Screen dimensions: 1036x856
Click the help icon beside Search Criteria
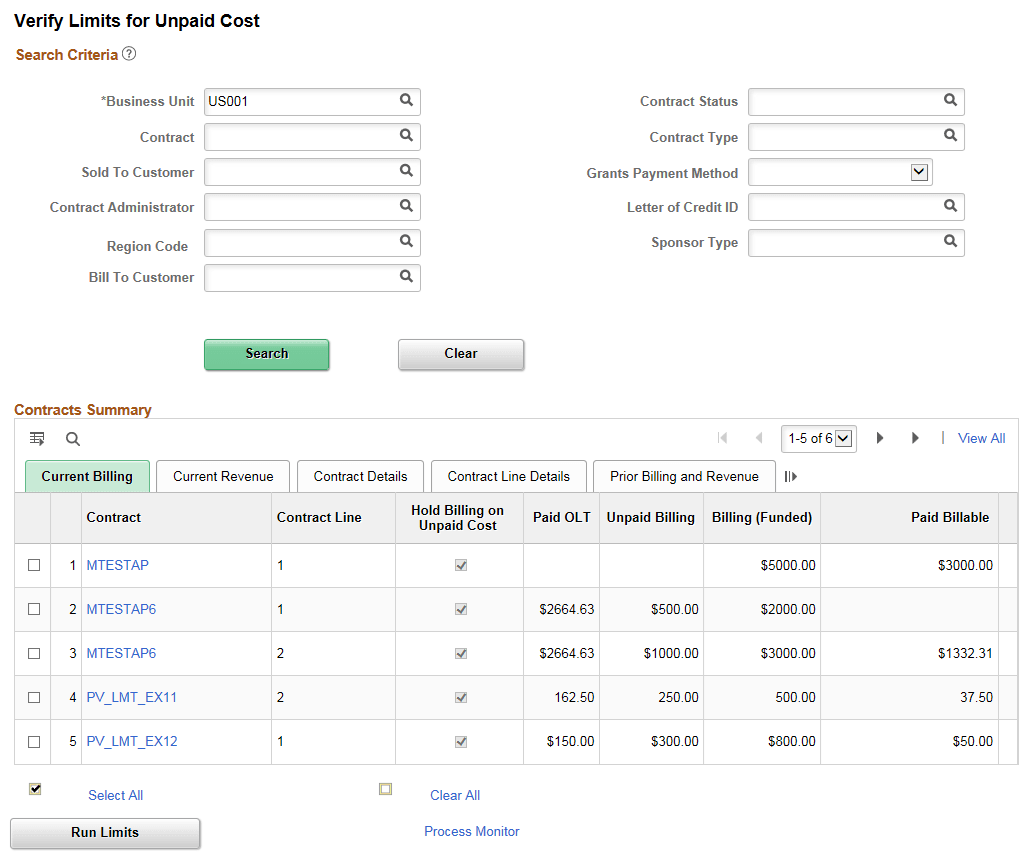[128, 54]
